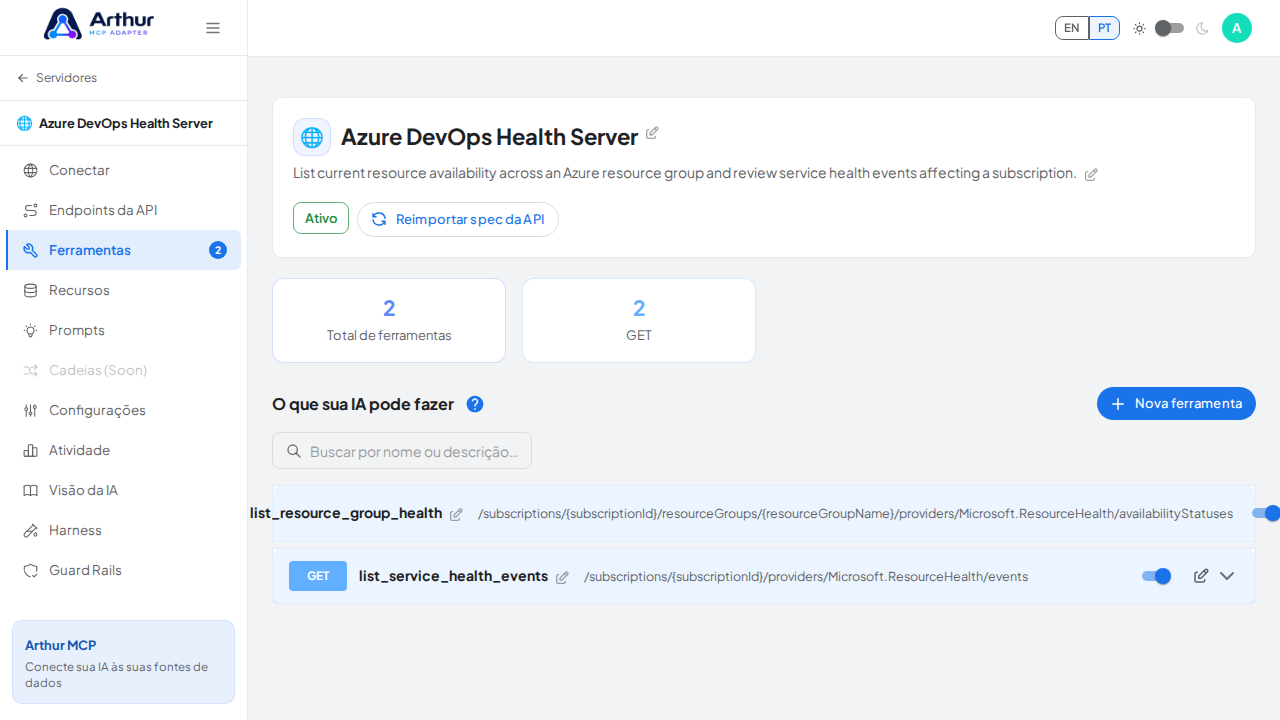Open the Conectar menu item
Image resolution: width=1280 pixels, height=720 pixels.
(x=123, y=170)
